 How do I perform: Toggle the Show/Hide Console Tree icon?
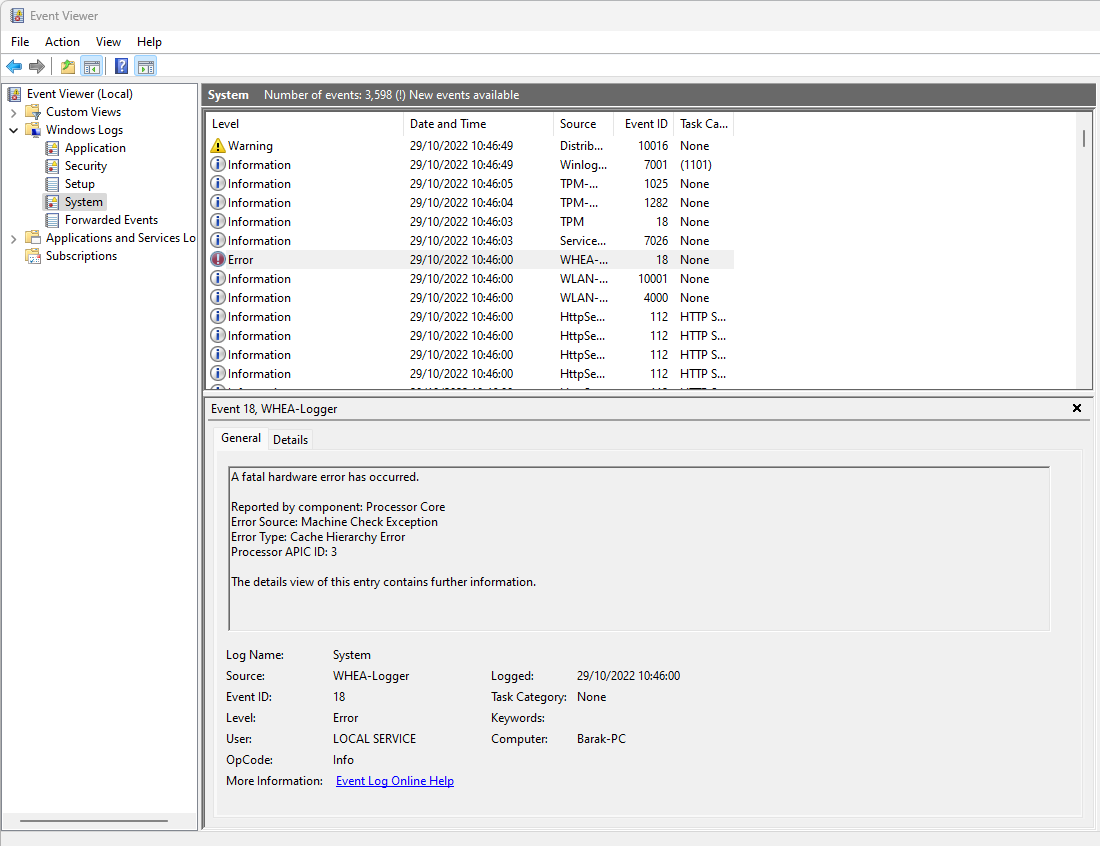point(91,67)
